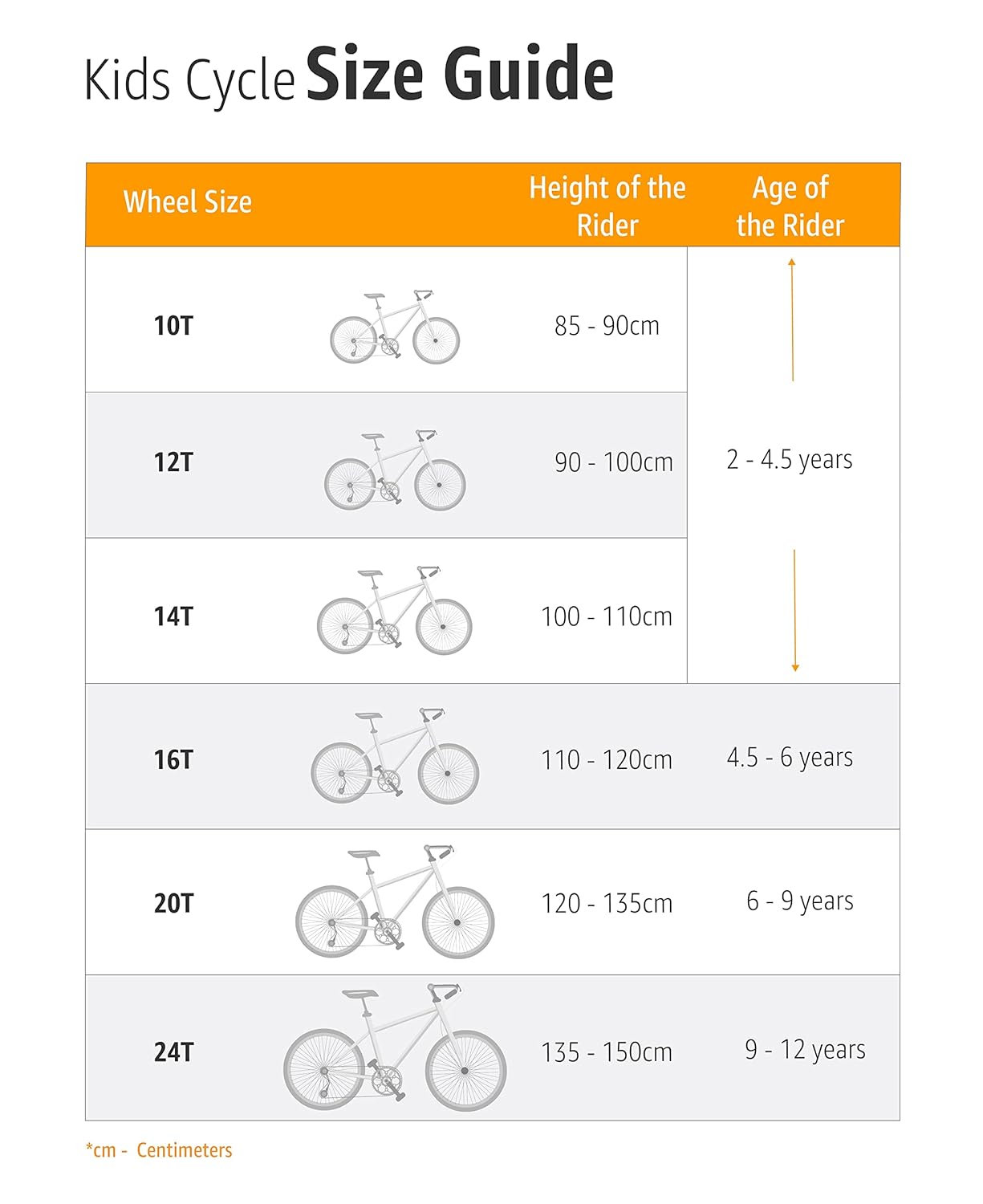Select Age of the Rider header
This screenshot has height=1204, width=983.
pos(790,205)
